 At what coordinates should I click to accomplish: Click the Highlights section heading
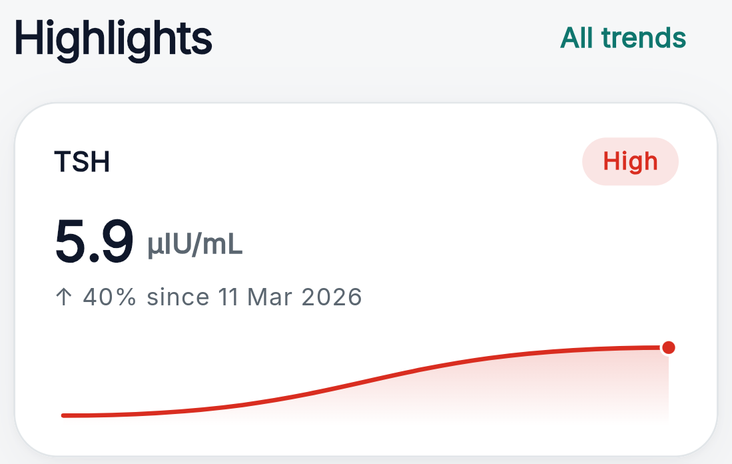click(113, 40)
